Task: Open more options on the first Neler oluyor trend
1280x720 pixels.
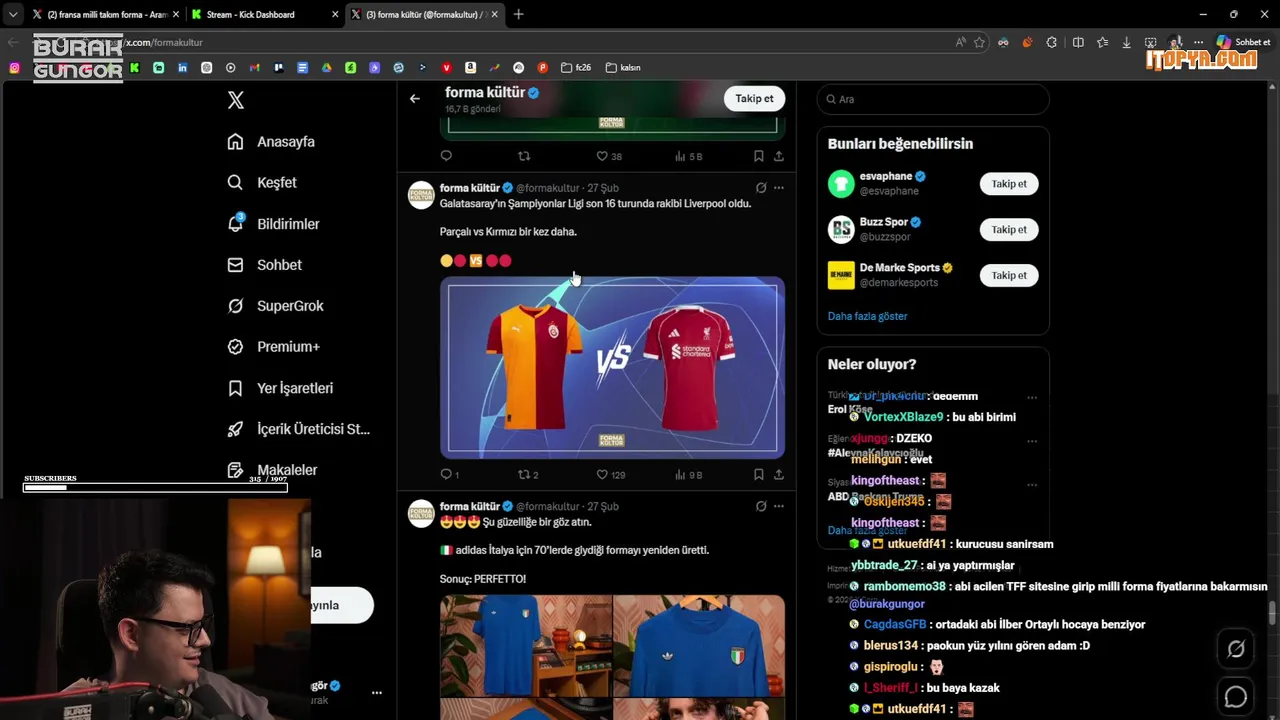Action: tap(1032, 397)
